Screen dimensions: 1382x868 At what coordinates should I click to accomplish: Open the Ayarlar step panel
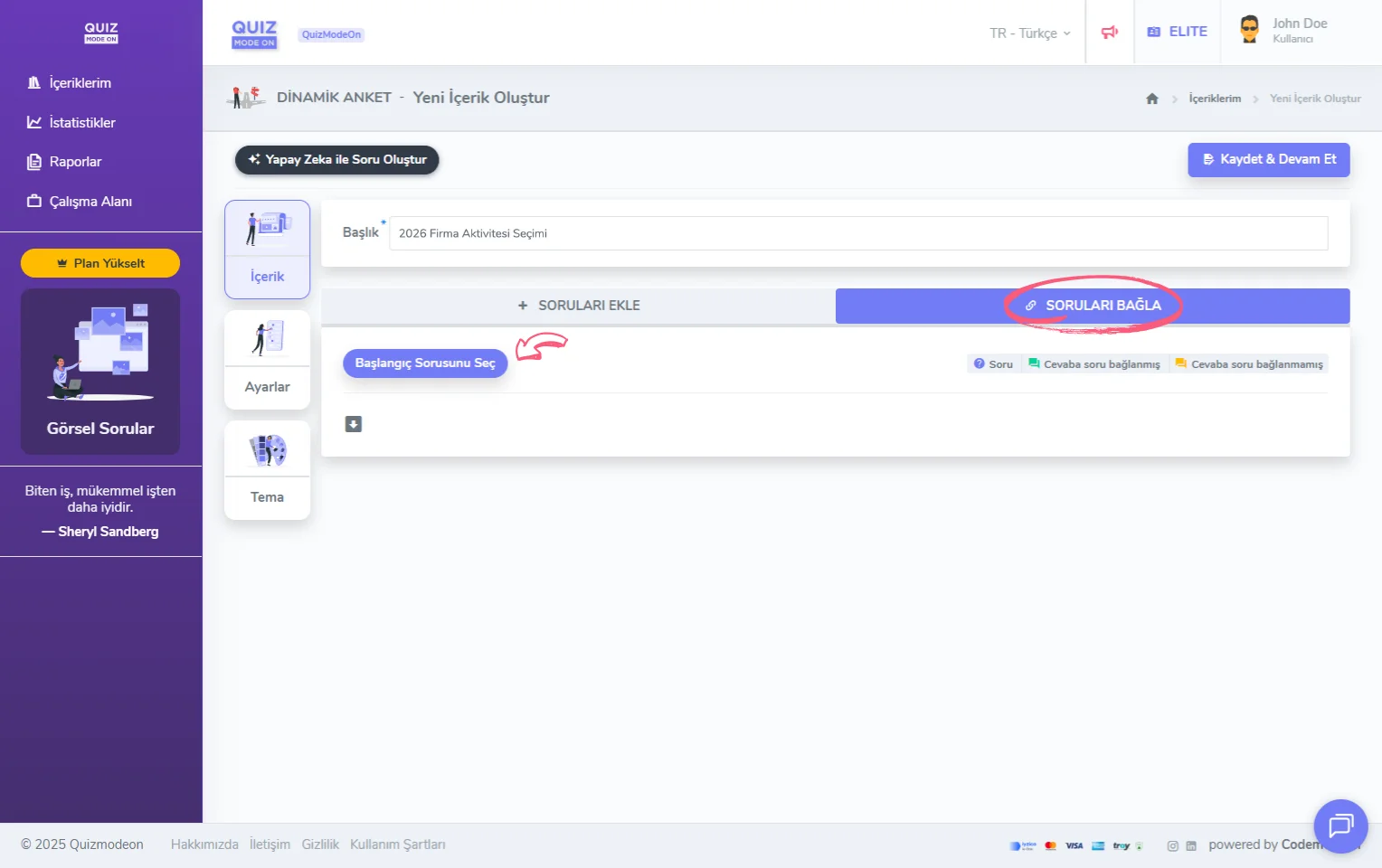[267, 360]
